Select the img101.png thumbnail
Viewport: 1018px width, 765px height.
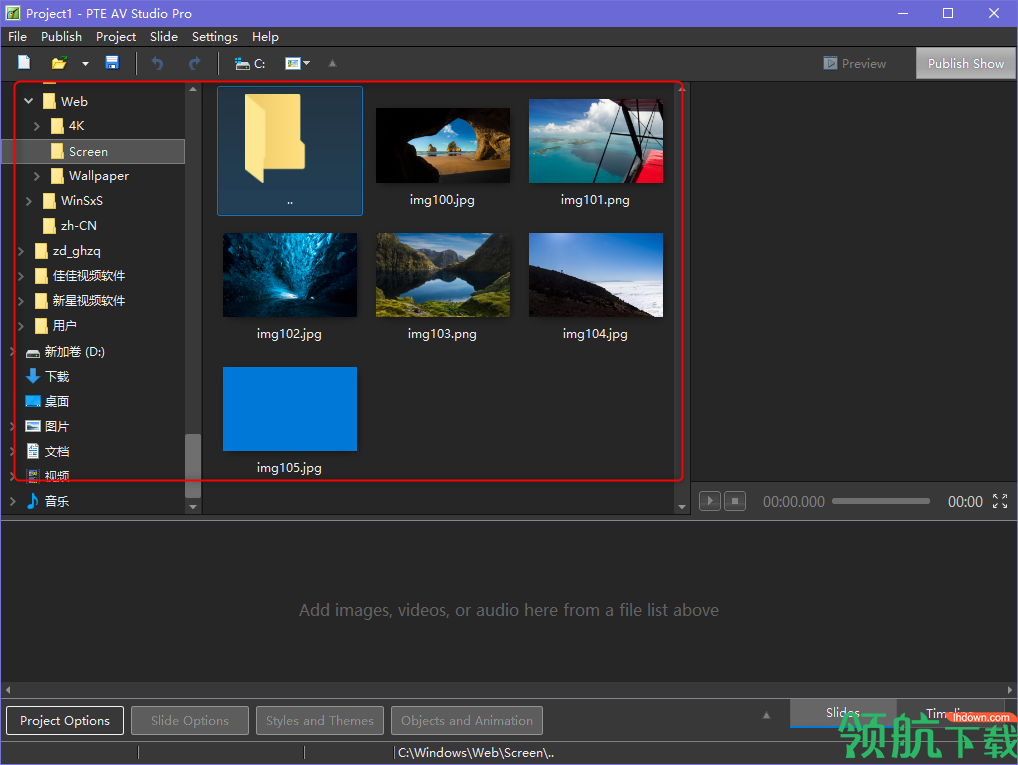click(x=596, y=141)
